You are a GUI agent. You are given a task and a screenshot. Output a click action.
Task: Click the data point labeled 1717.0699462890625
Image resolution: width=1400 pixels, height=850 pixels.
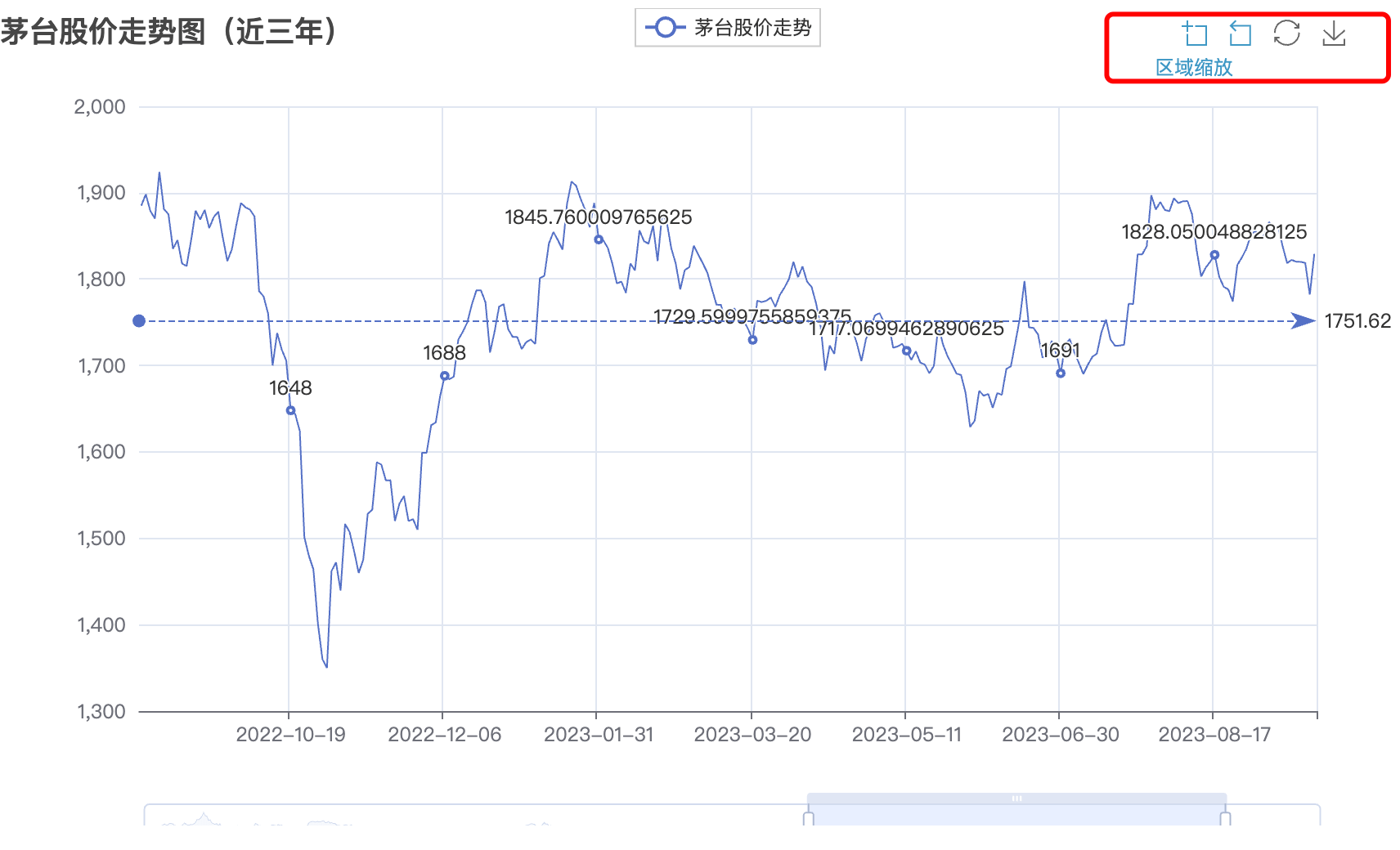tap(906, 351)
